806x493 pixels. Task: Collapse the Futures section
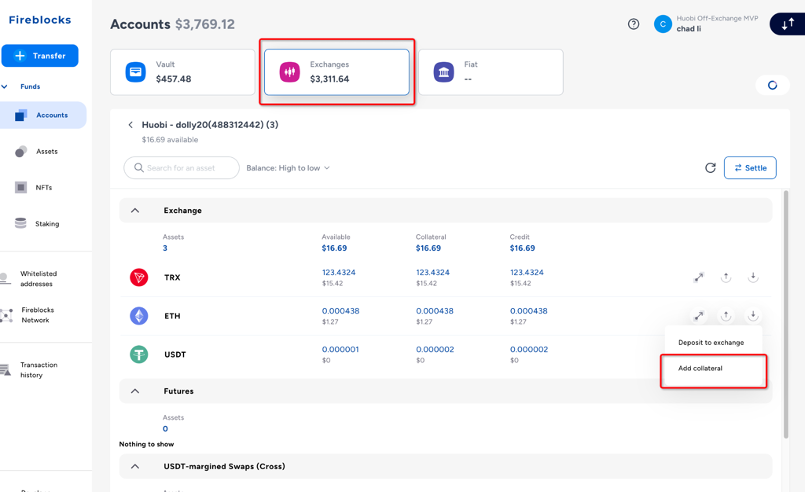tap(135, 391)
